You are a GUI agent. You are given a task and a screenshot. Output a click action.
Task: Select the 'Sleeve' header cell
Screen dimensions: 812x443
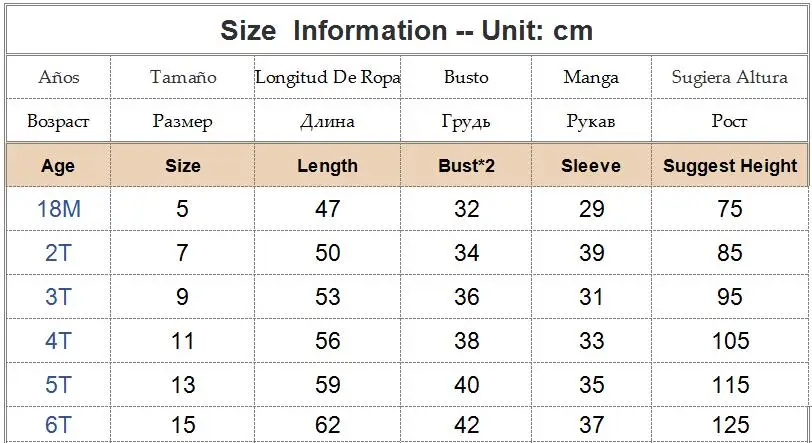(x=591, y=166)
